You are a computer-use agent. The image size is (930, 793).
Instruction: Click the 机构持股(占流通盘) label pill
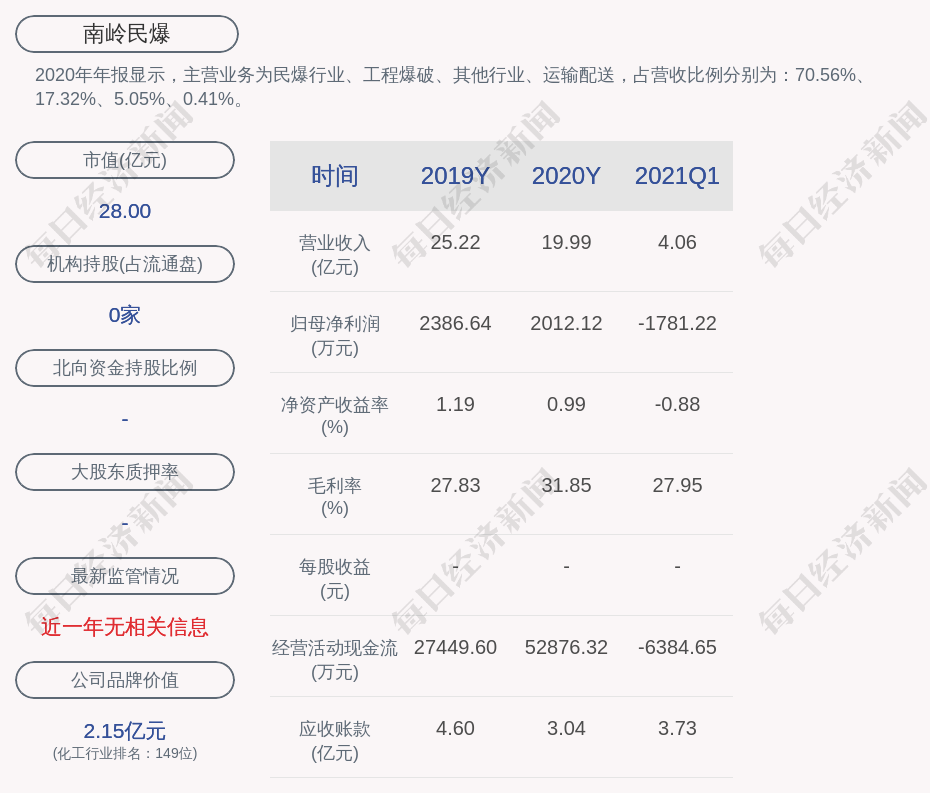pos(125,264)
